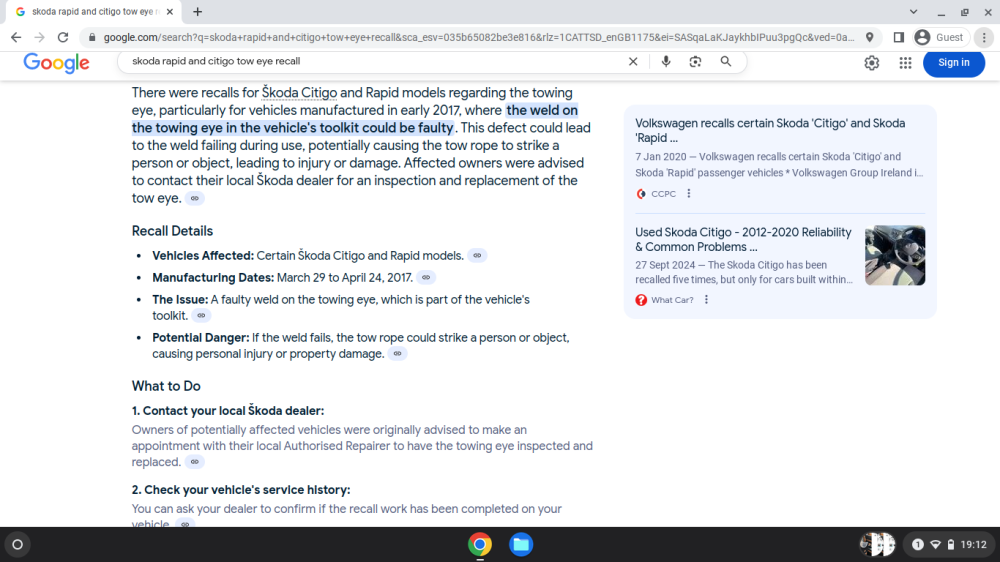Click the browser forward arrow

point(40,38)
